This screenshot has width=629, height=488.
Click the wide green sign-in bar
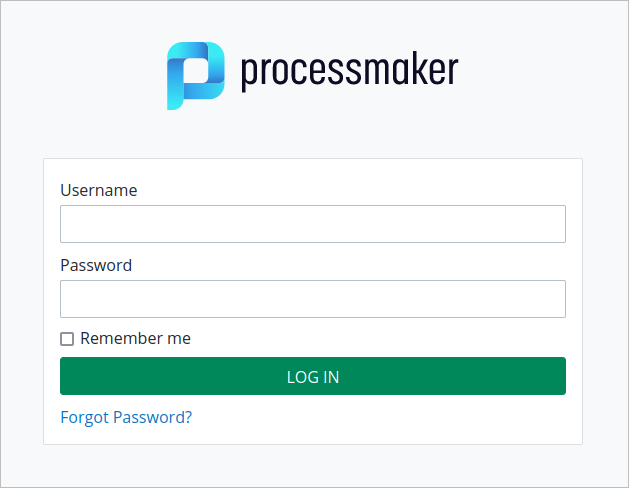[312, 376]
